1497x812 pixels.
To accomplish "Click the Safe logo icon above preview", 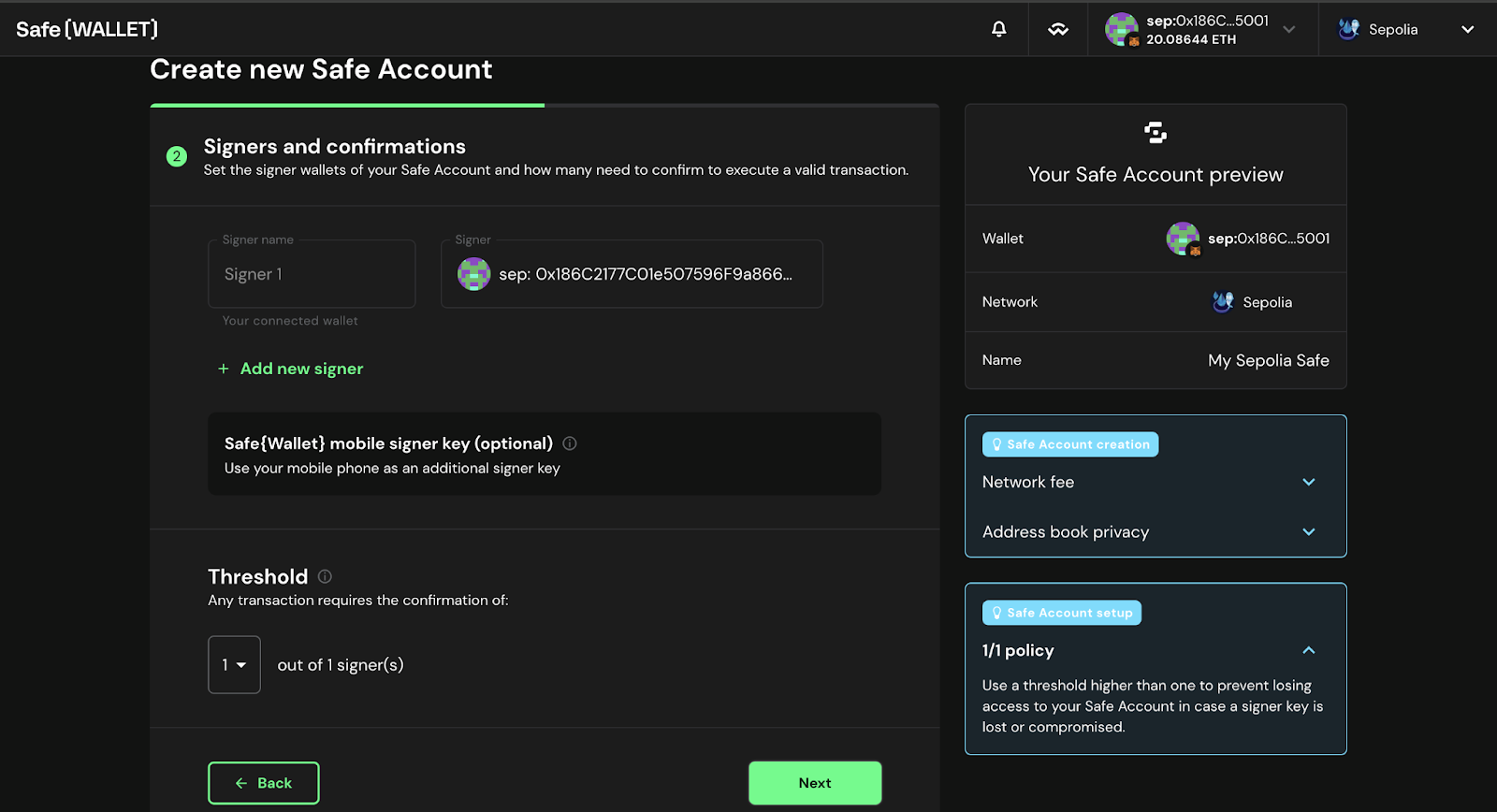I will click(1155, 133).
